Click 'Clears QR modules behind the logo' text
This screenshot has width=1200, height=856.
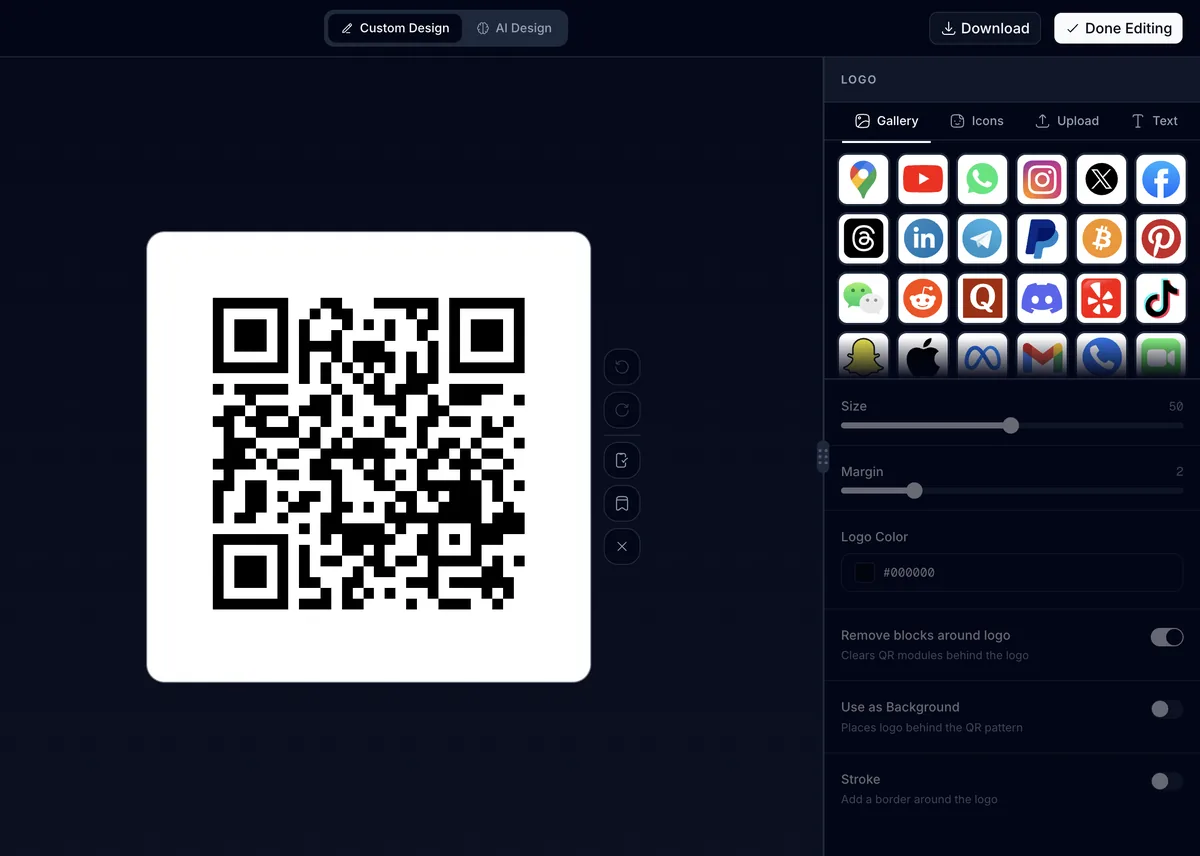tap(935, 655)
